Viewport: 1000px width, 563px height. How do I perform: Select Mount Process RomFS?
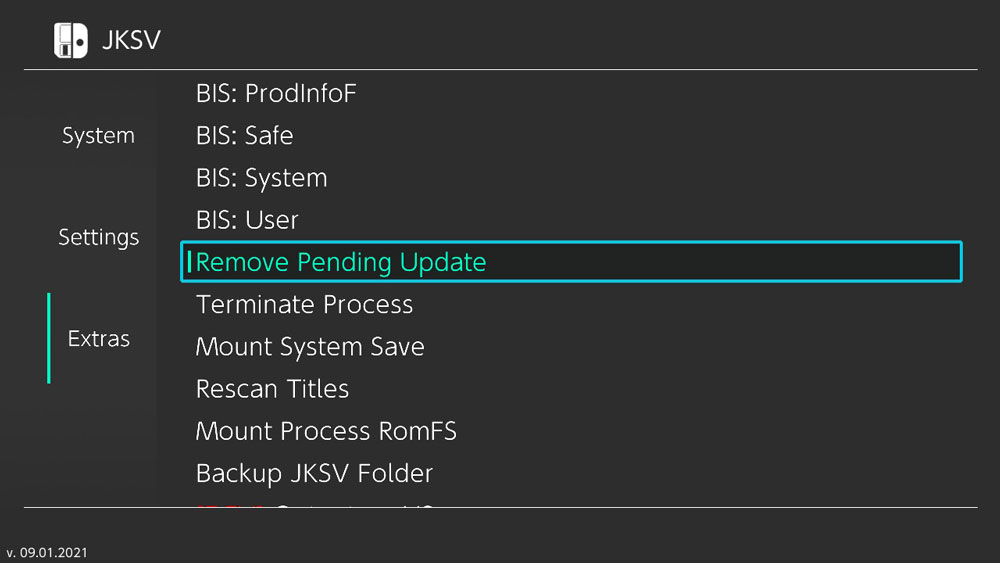coord(326,431)
